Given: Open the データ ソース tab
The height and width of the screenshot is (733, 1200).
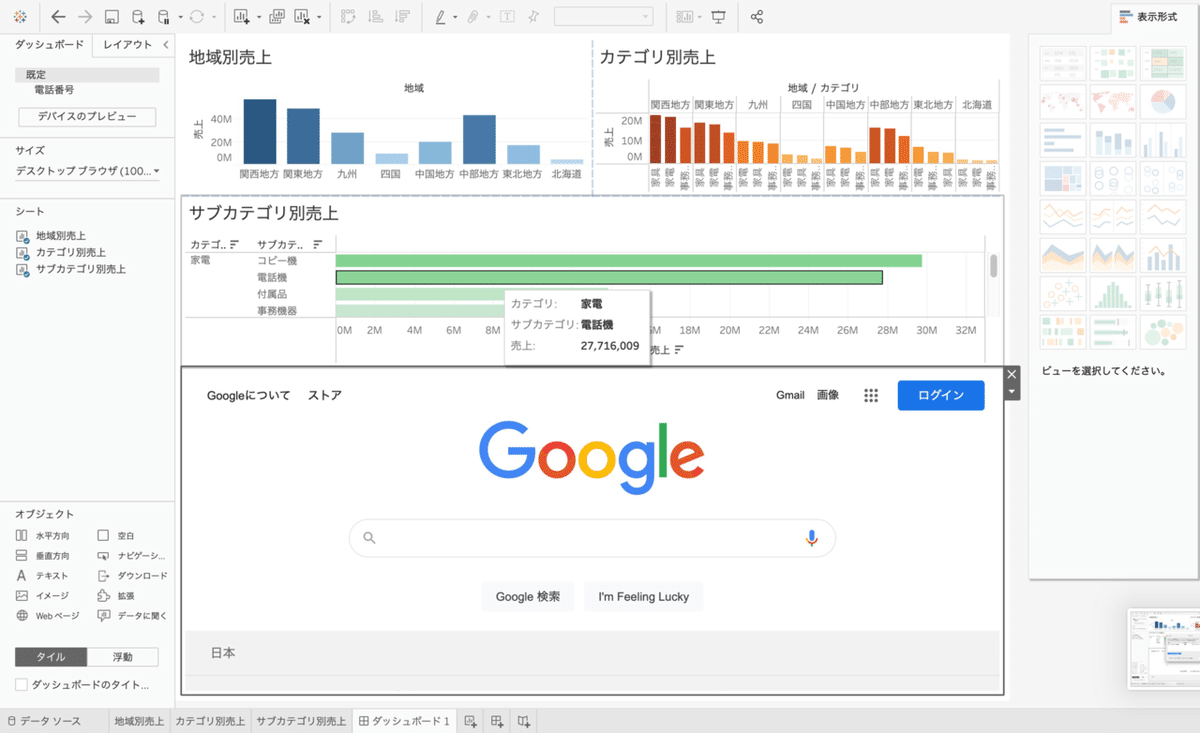Looking at the screenshot, I should (45, 721).
